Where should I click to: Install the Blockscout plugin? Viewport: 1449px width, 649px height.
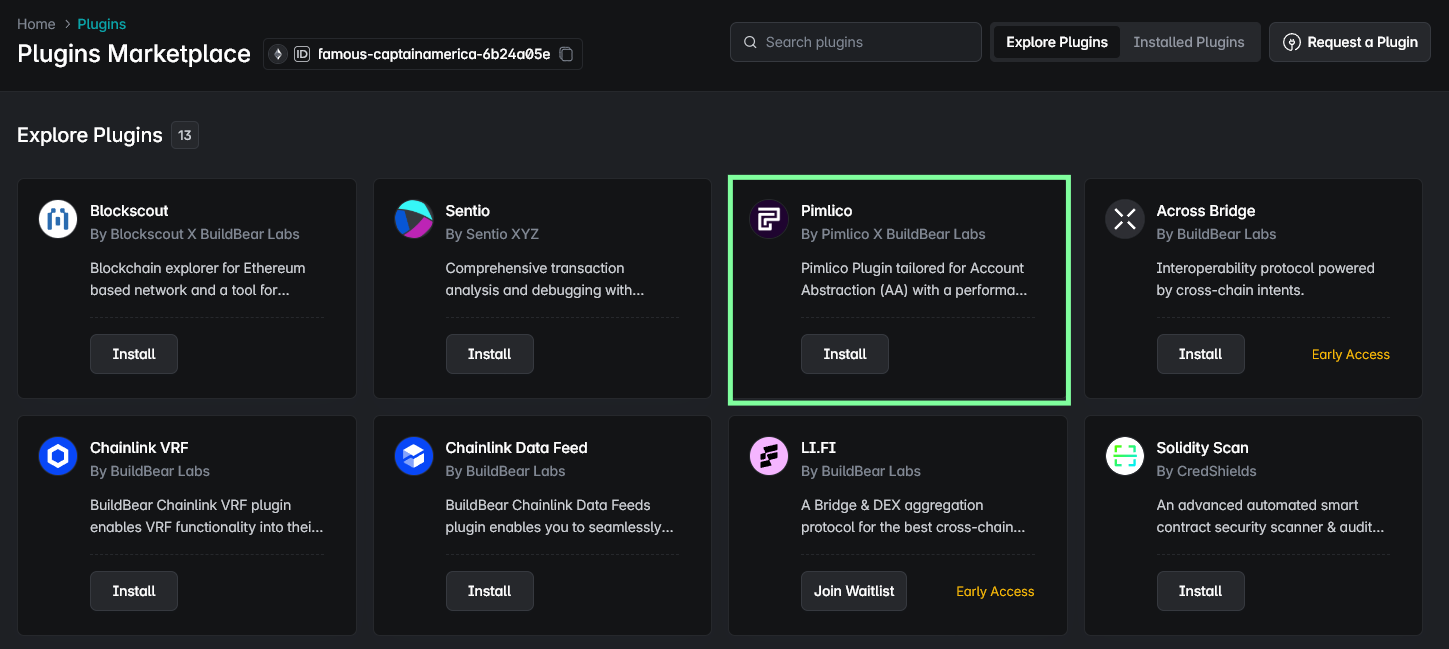133,353
